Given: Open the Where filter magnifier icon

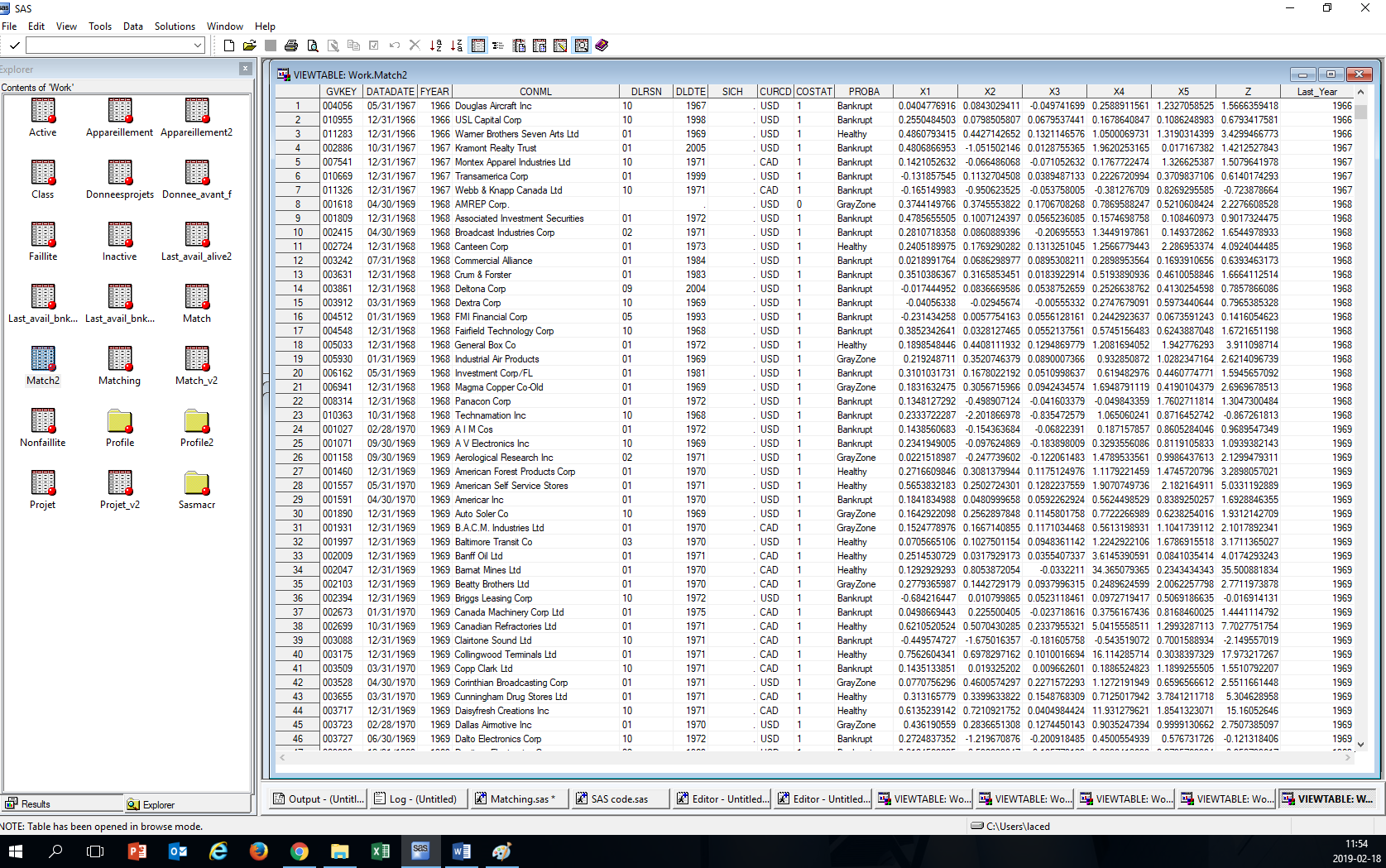Looking at the screenshot, I should (582, 46).
